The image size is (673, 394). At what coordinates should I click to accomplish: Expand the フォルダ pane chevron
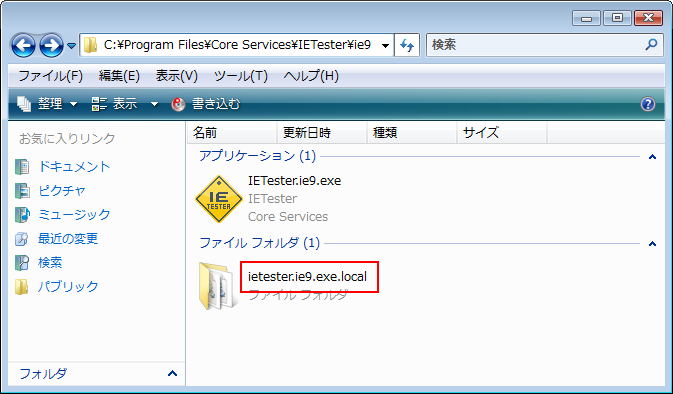[x=172, y=373]
